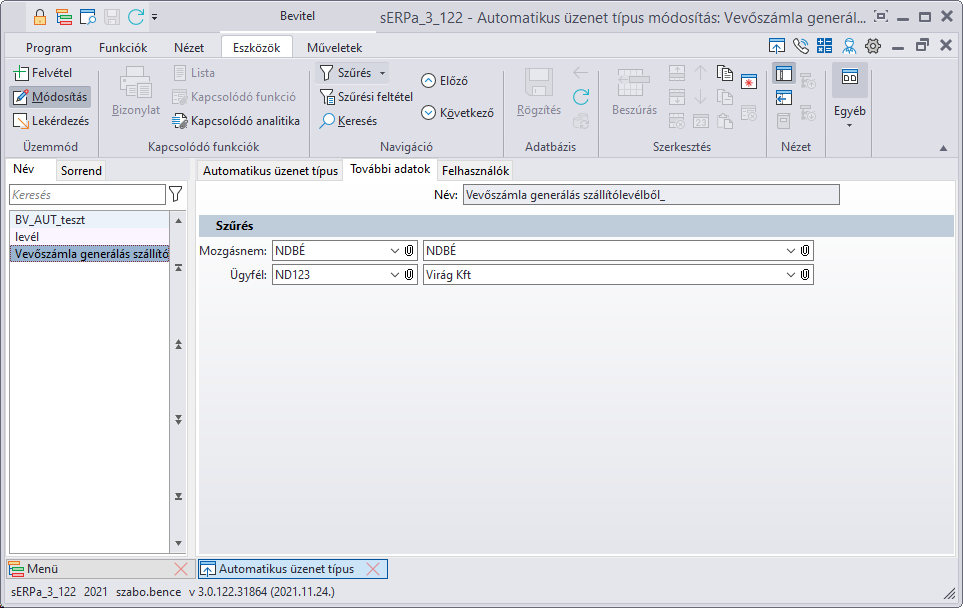Switch to Lekérdezés mode
The width and height of the screenshot is (963, 608).
51,121
